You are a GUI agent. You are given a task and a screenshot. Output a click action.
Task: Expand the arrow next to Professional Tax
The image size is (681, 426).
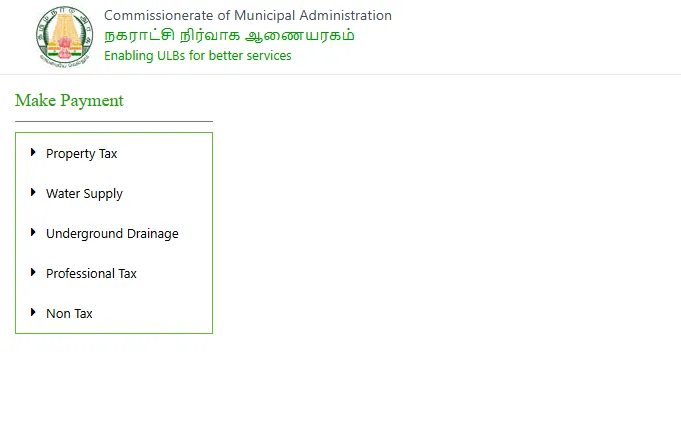33,273
